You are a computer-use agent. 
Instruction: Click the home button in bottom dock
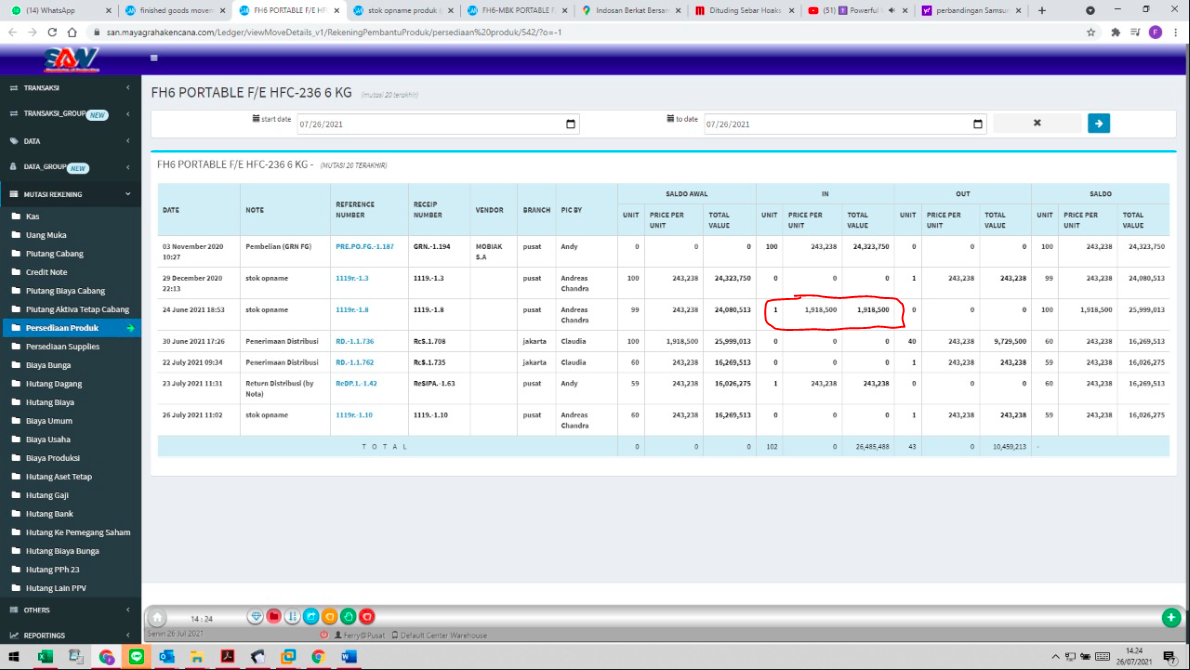(157, 618)
